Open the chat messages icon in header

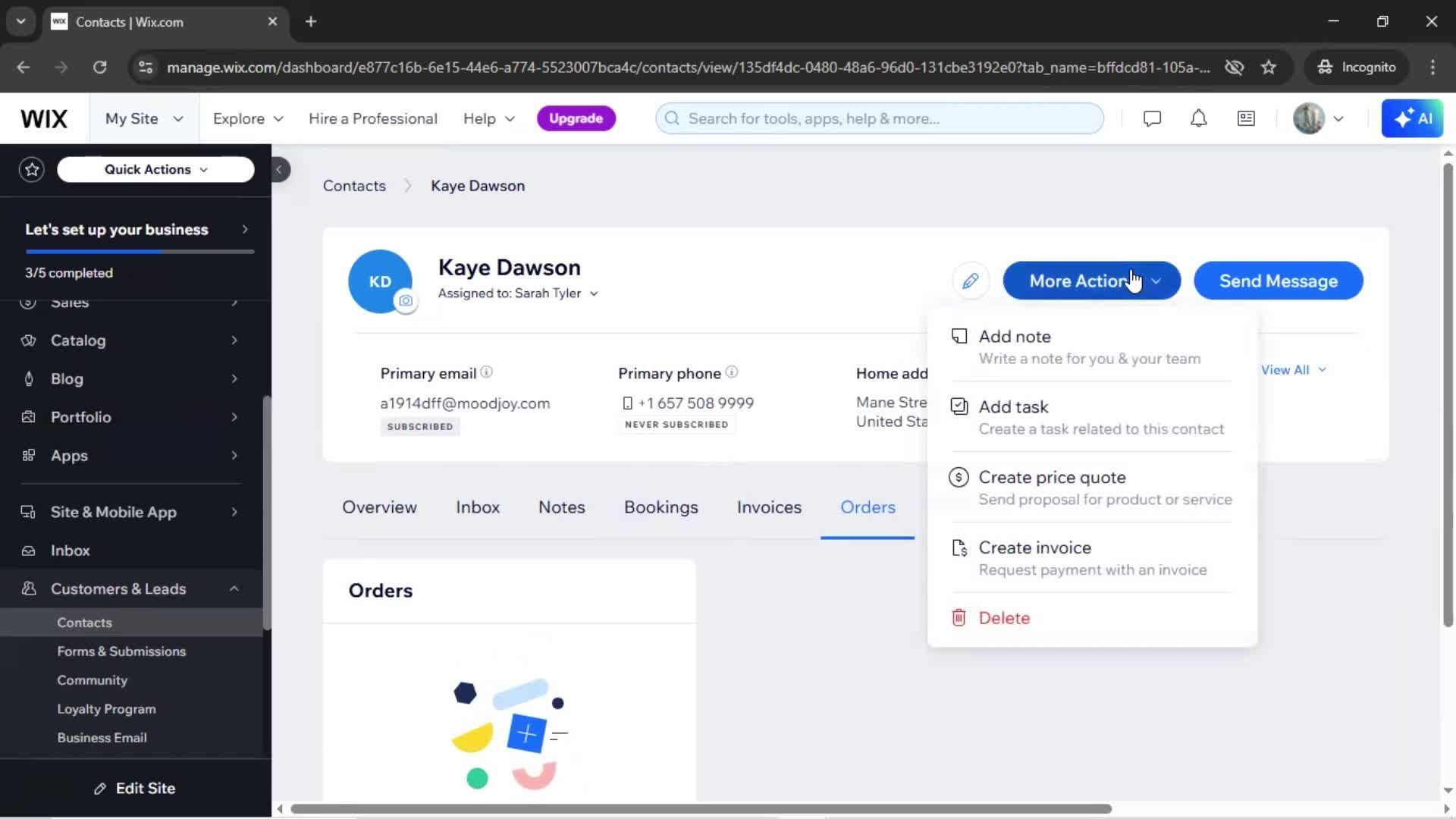pos(1152,119)
